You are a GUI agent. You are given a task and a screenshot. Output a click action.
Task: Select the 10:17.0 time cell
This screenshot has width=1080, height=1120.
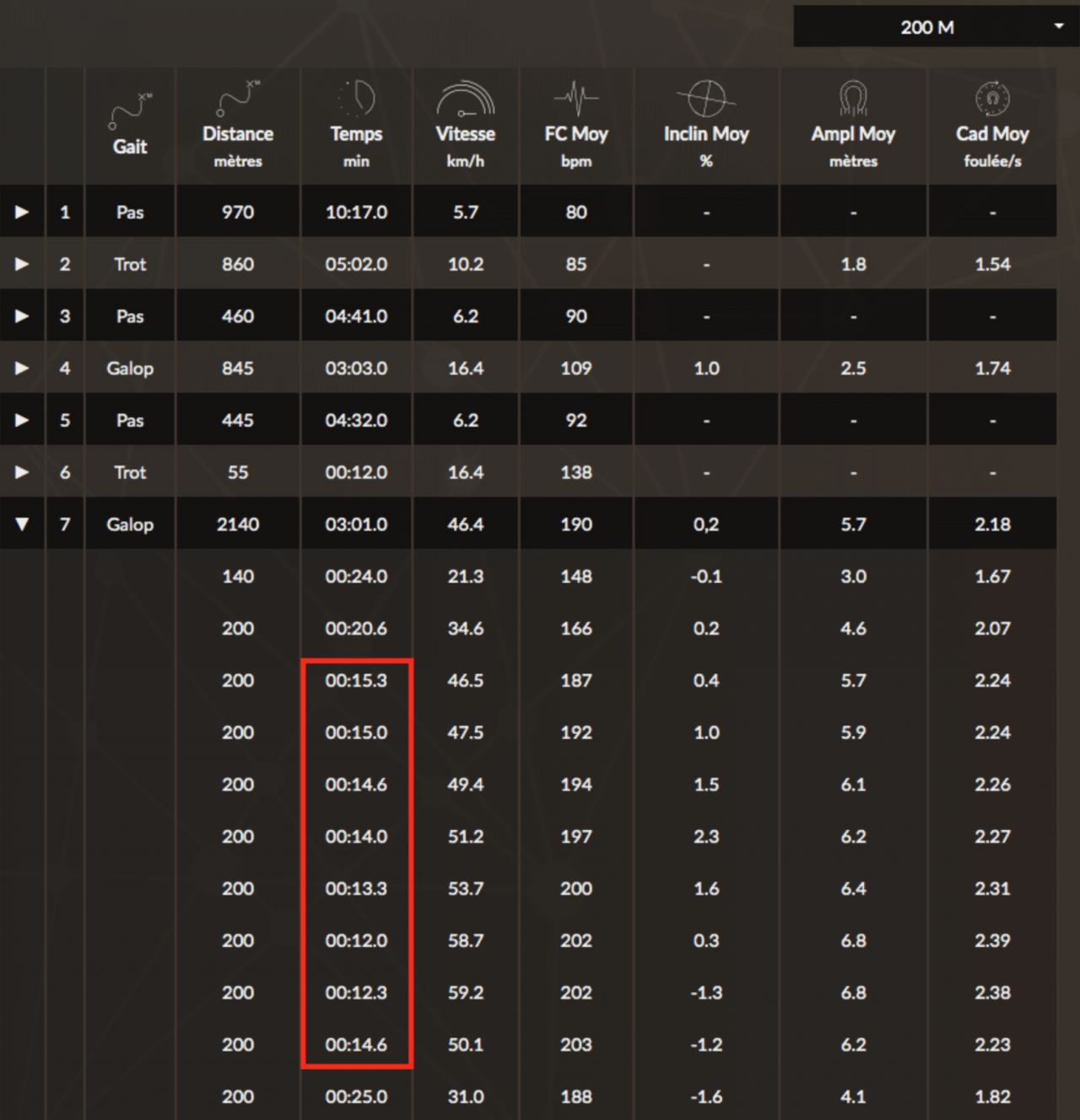pyautogui.click(x=356, y=213)
